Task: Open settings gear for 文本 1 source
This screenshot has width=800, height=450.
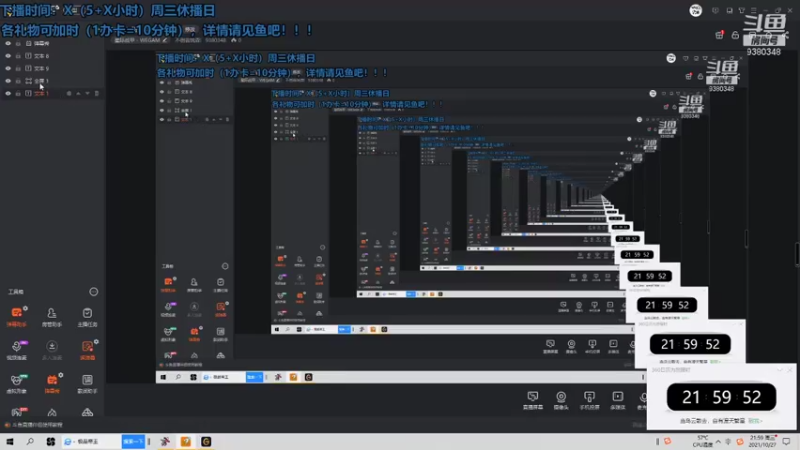Action: coord(69,93)
